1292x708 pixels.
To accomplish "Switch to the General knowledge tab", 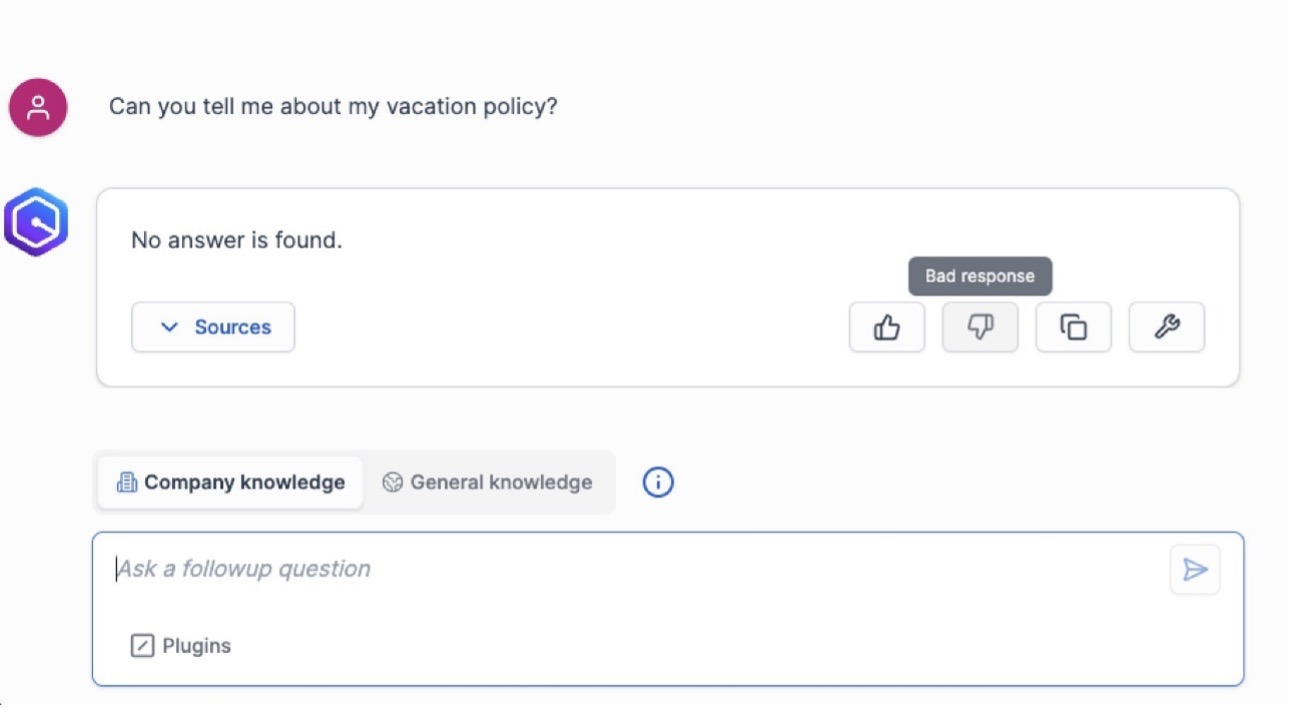I will [x=487, y=483].
